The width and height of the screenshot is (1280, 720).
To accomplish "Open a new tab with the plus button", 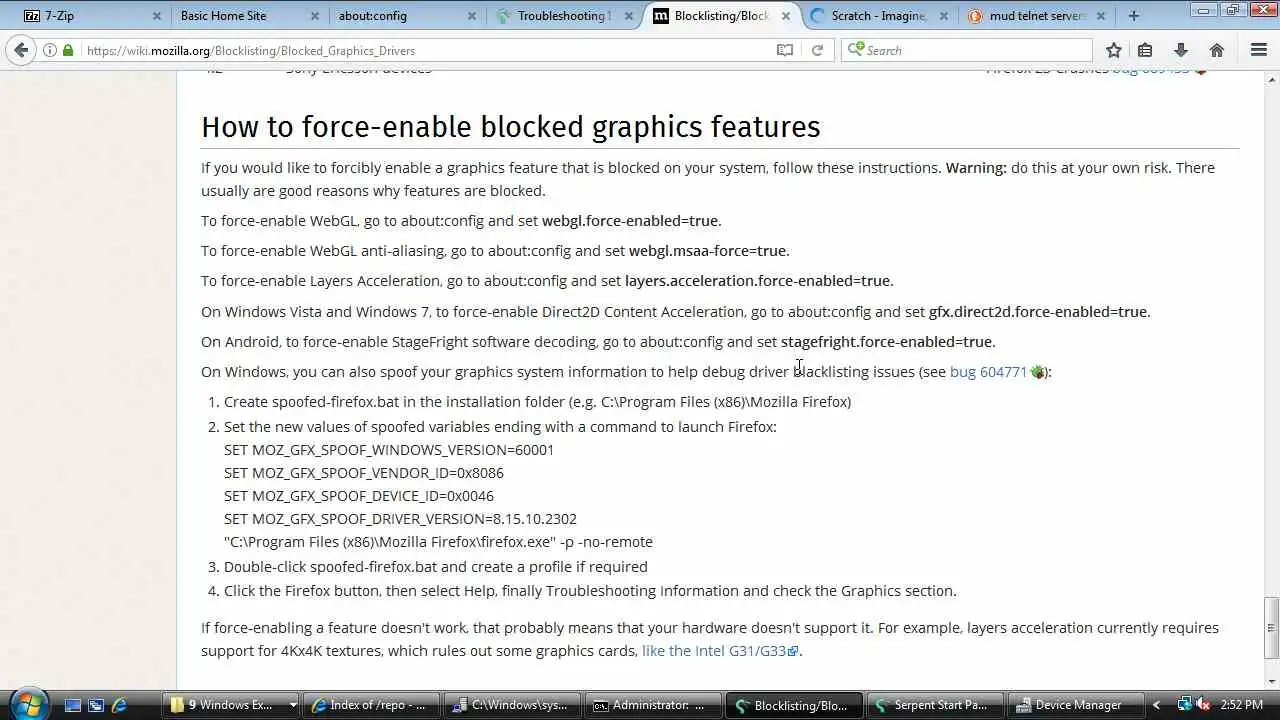I will pos(1133,16).
